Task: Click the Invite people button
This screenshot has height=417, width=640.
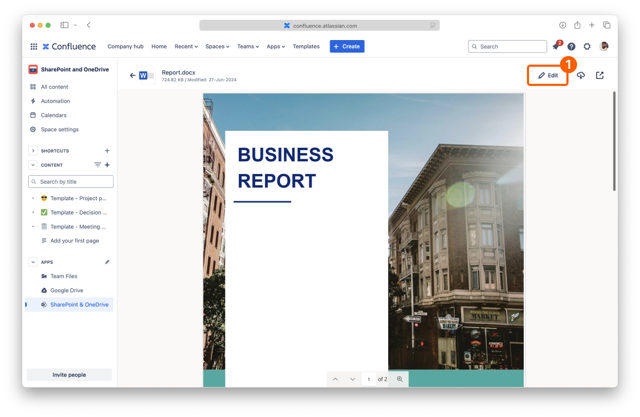Action: (x=69, y=375)
